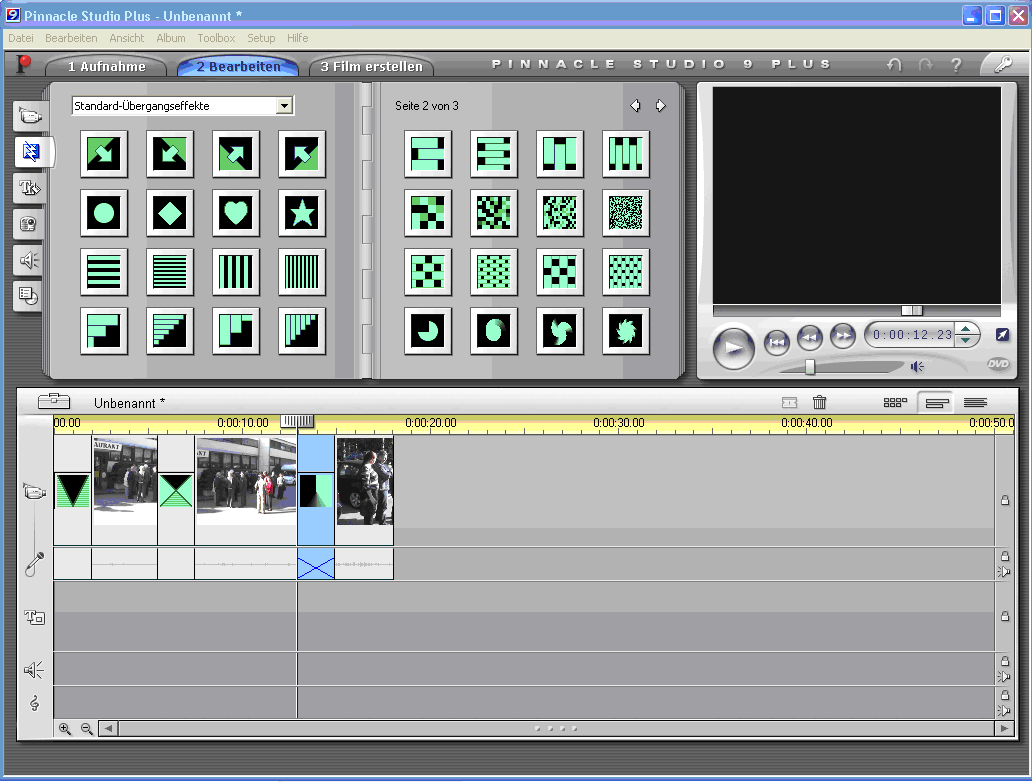Split clip with the razor blade icon
The width and height of the screenshot is (1032, 782).
[789, 402]
